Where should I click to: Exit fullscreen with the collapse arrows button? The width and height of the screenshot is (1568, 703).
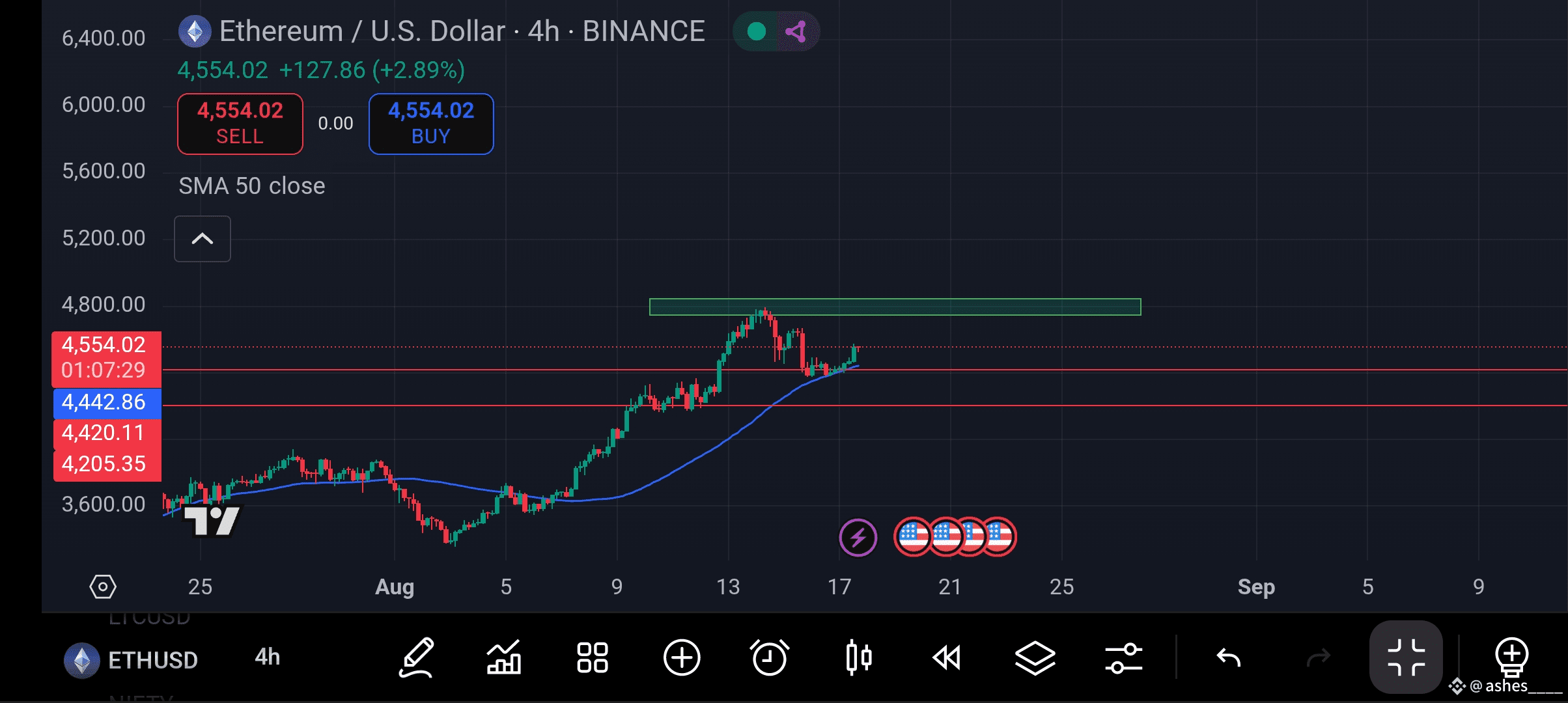pyautogui.click(x=1406, y=657)
